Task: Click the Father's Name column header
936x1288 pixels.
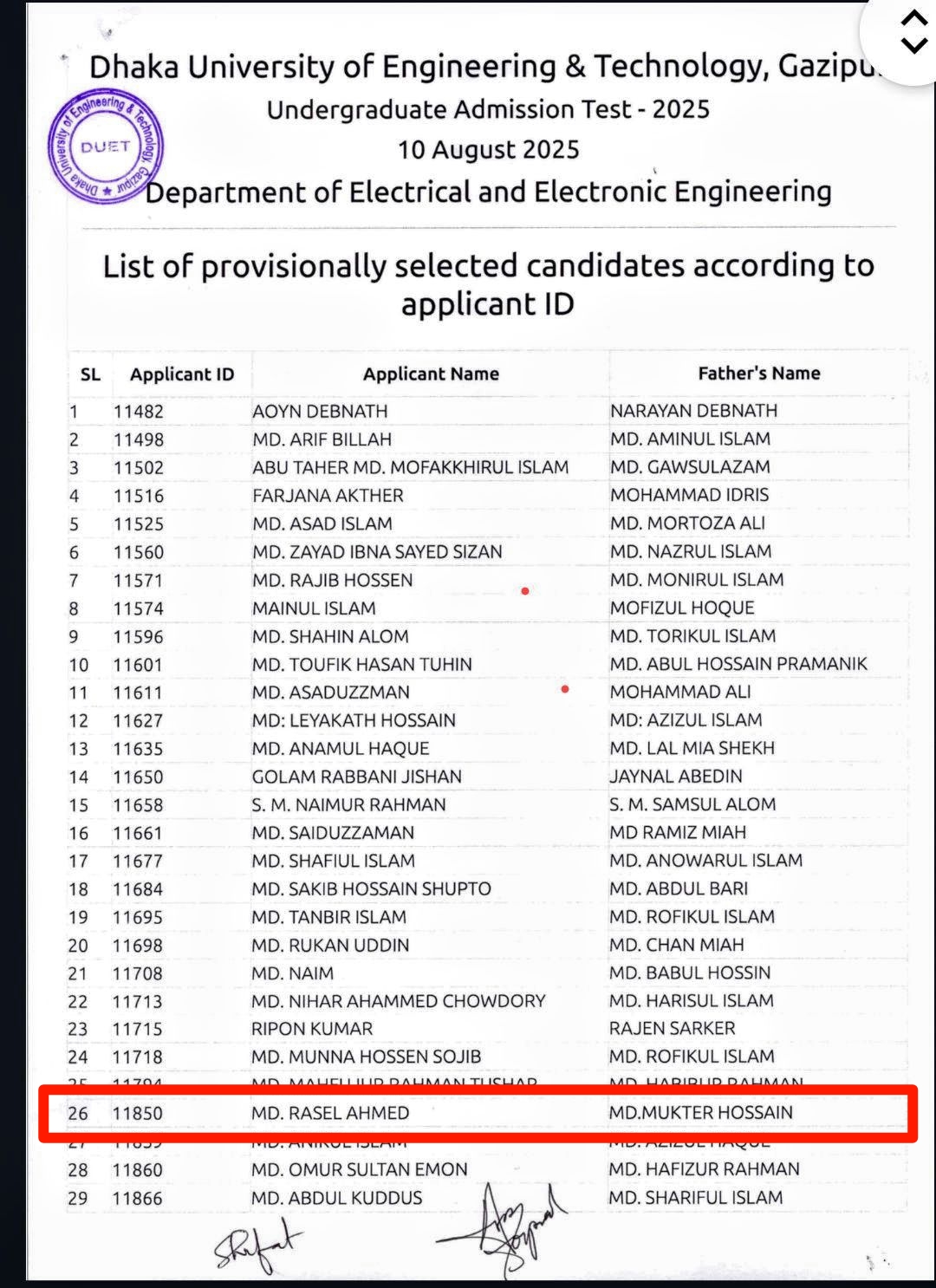Action: pyautogui.click(x=759, y=374)
